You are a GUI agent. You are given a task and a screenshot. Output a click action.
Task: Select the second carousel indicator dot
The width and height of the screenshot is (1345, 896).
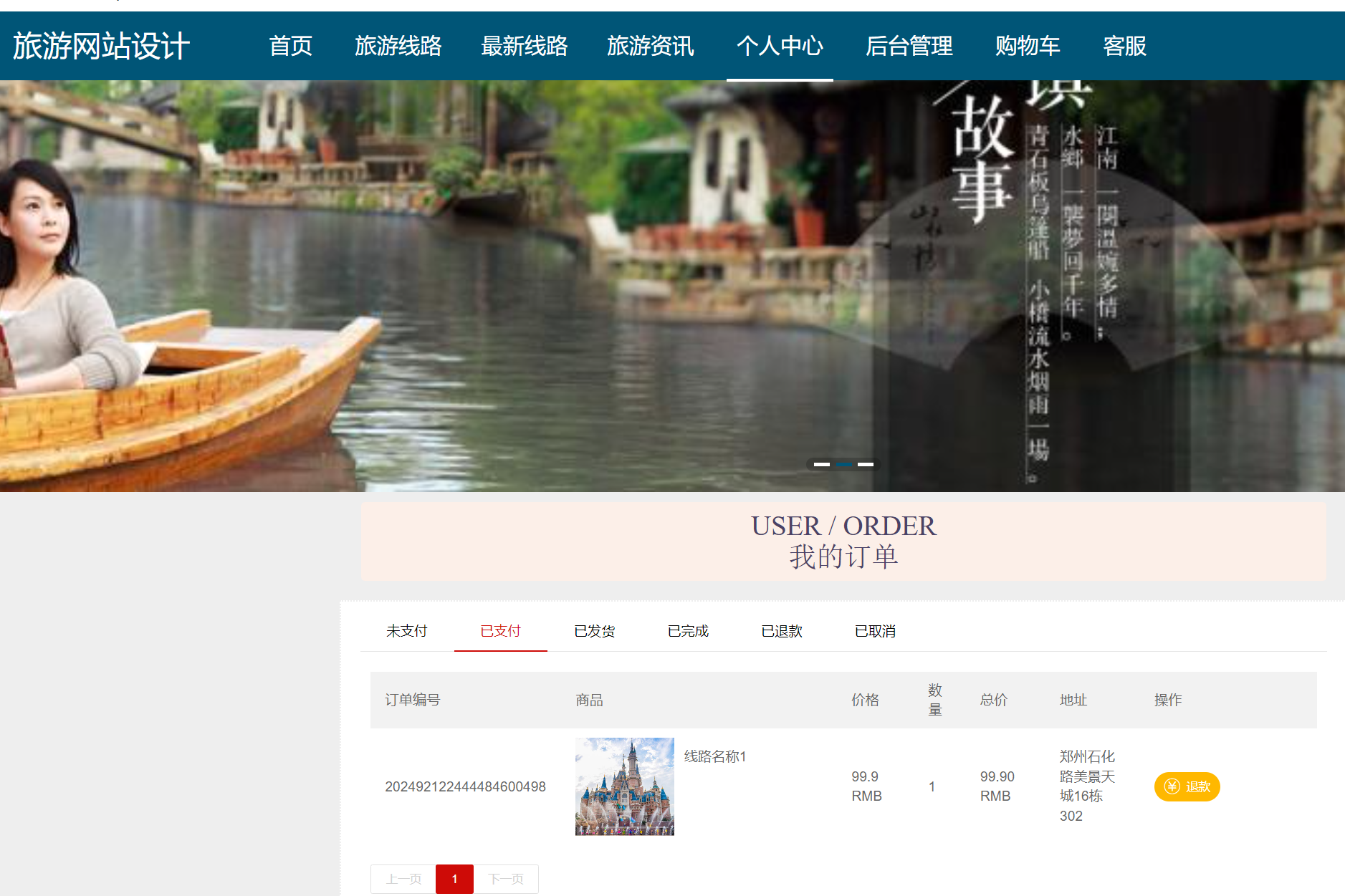(x=844, y=464)
